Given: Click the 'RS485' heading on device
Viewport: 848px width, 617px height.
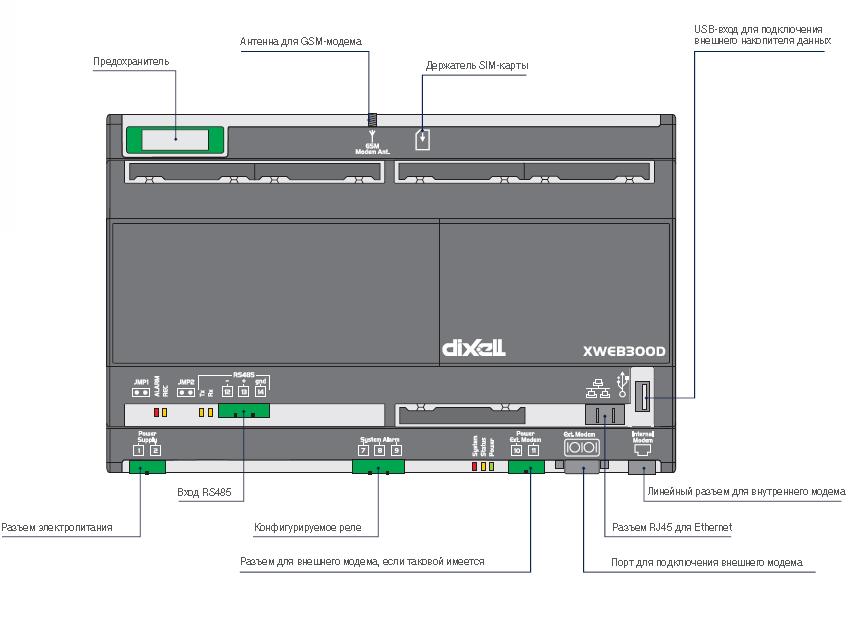Looking at the screenshot, I should pyautogui.click(x=244, y=374).
